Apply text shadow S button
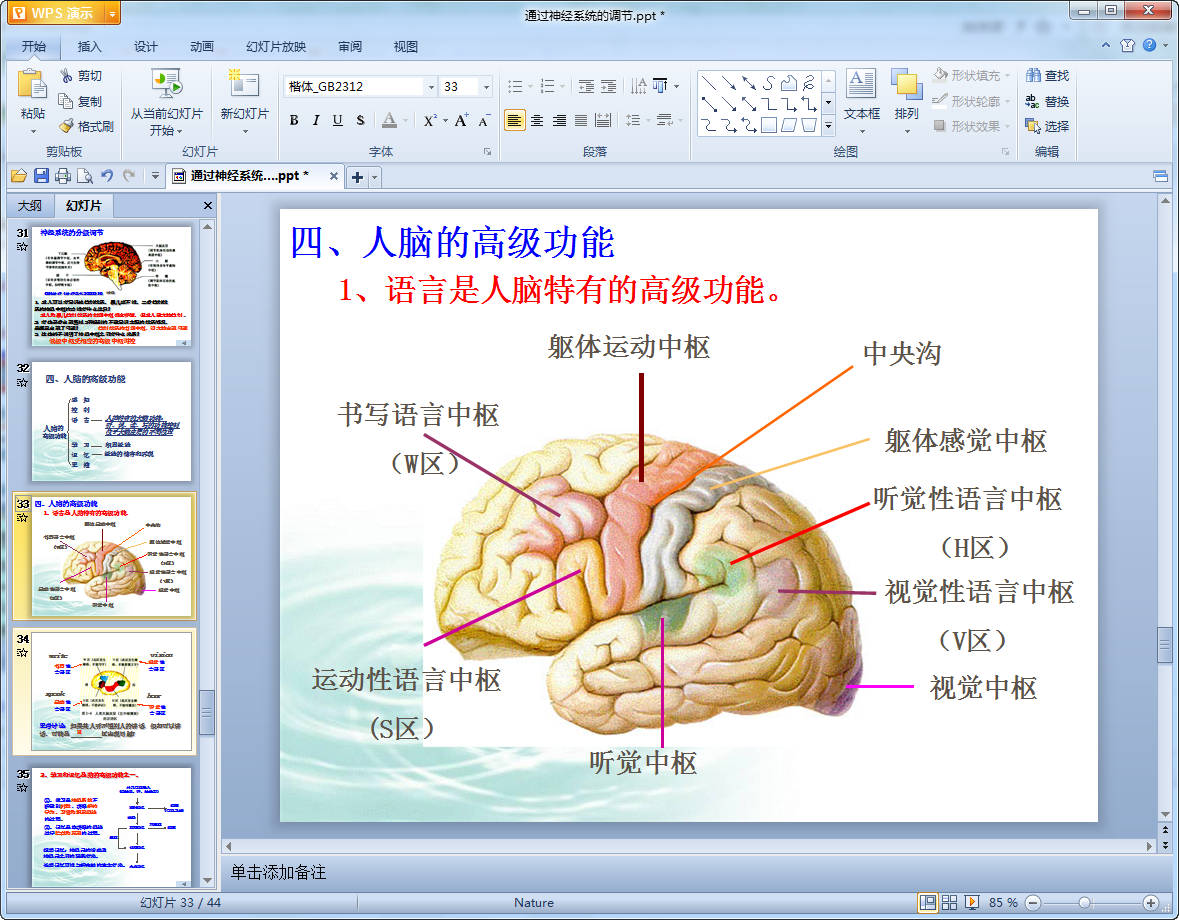This screenshot has height=920, width=1179. pos(360,120)
